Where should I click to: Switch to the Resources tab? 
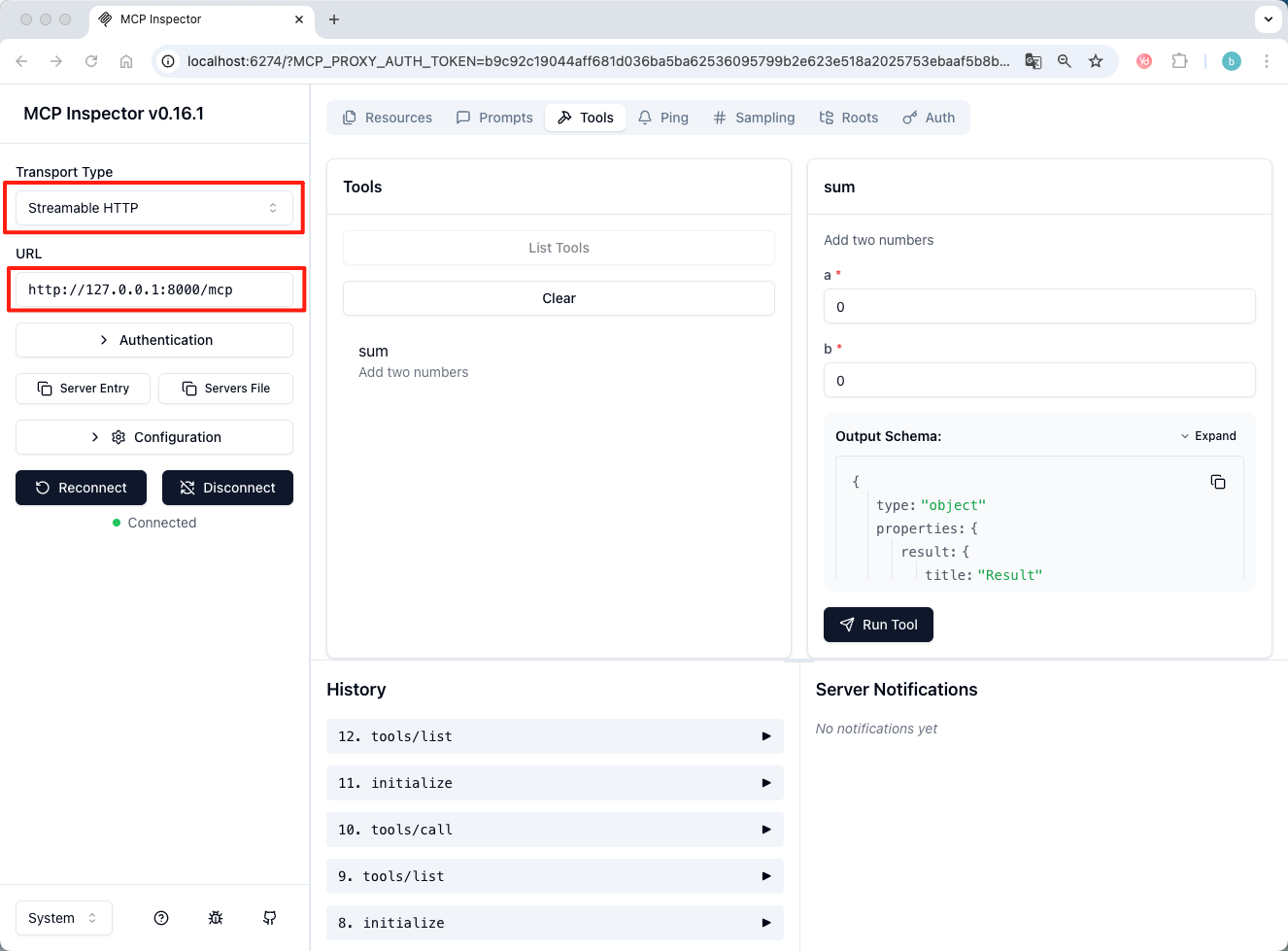click(x=388, y=118)
